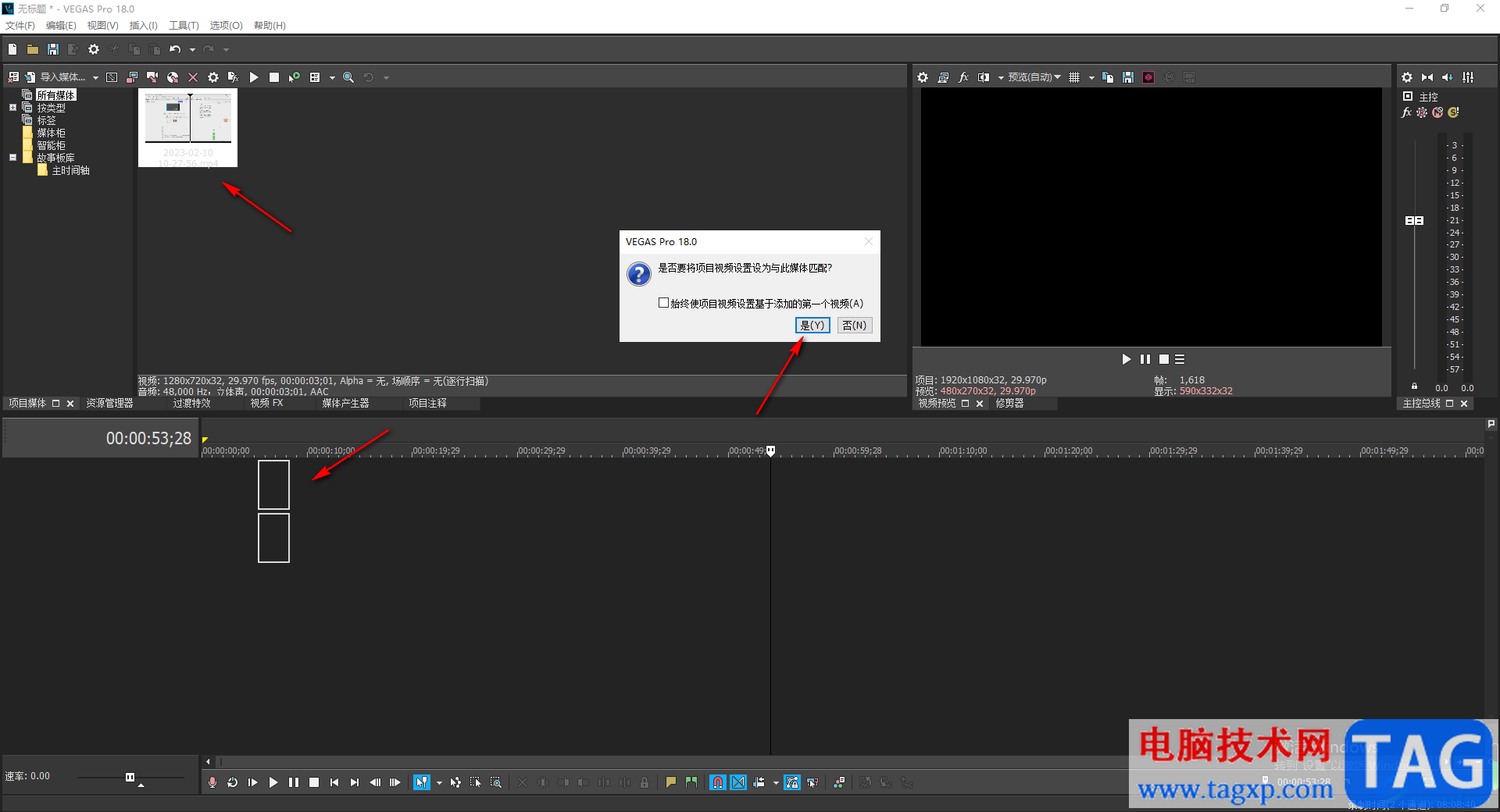Open the overlays dropdown next to grid
The image size is (1500, 812).
click(x=1091, y=78)
